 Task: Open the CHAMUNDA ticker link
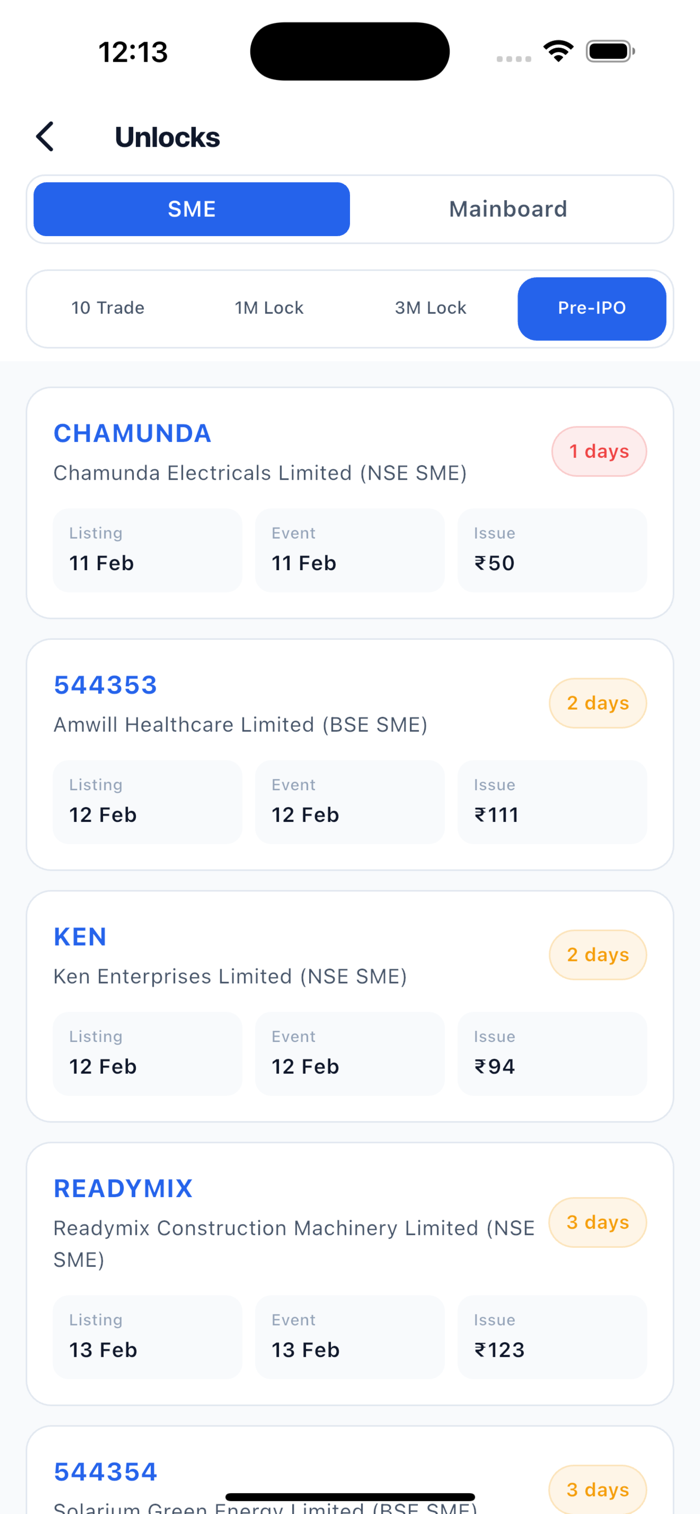tap(132, 433)
